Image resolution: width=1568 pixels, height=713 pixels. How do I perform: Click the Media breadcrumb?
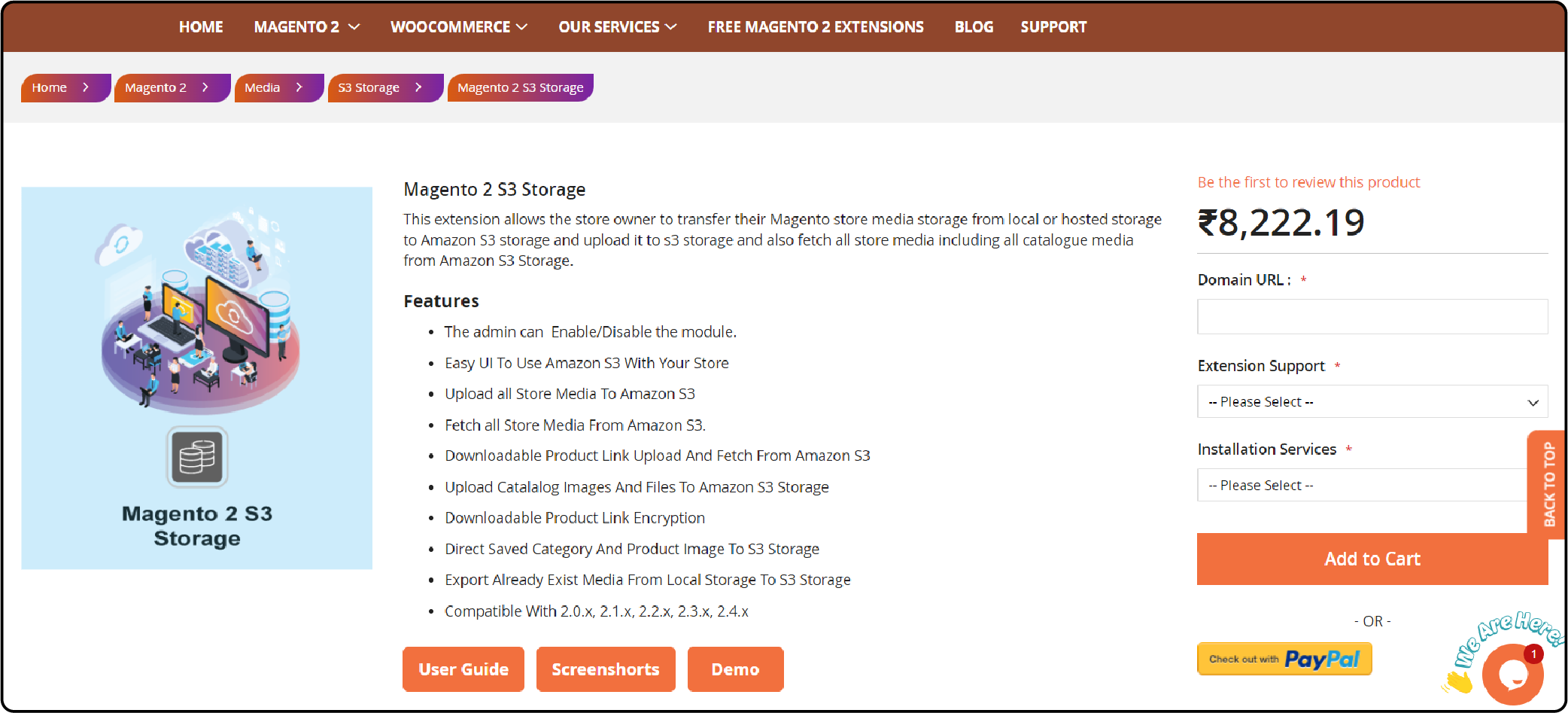[278, 87]
